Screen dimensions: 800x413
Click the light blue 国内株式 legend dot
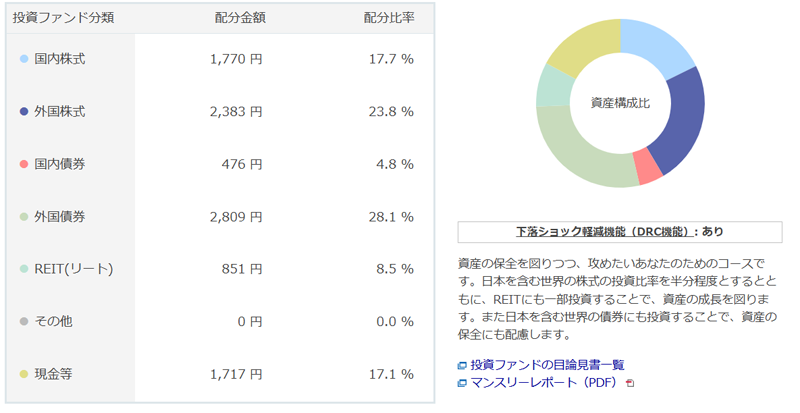coord(24,59)
